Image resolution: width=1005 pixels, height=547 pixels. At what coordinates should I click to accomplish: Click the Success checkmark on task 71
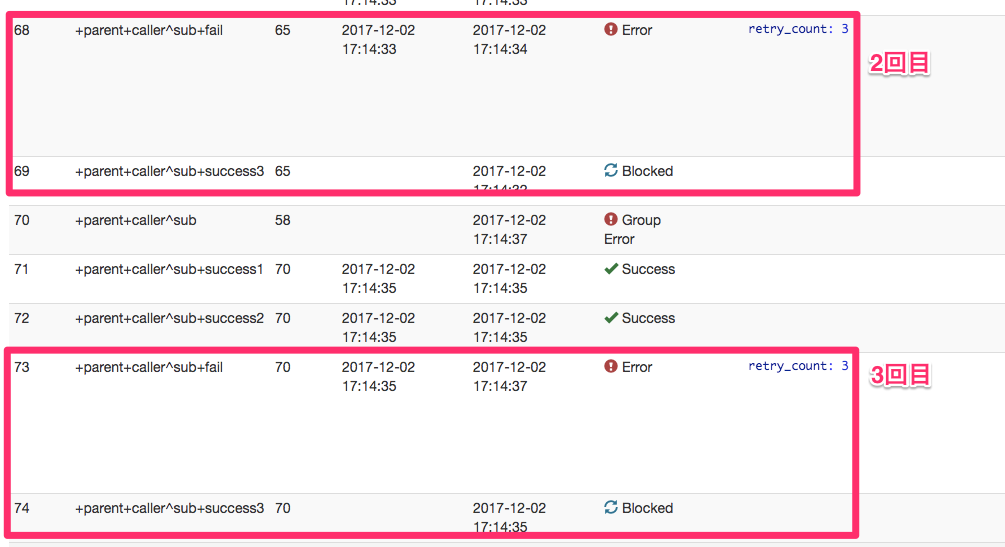point(611,269)
